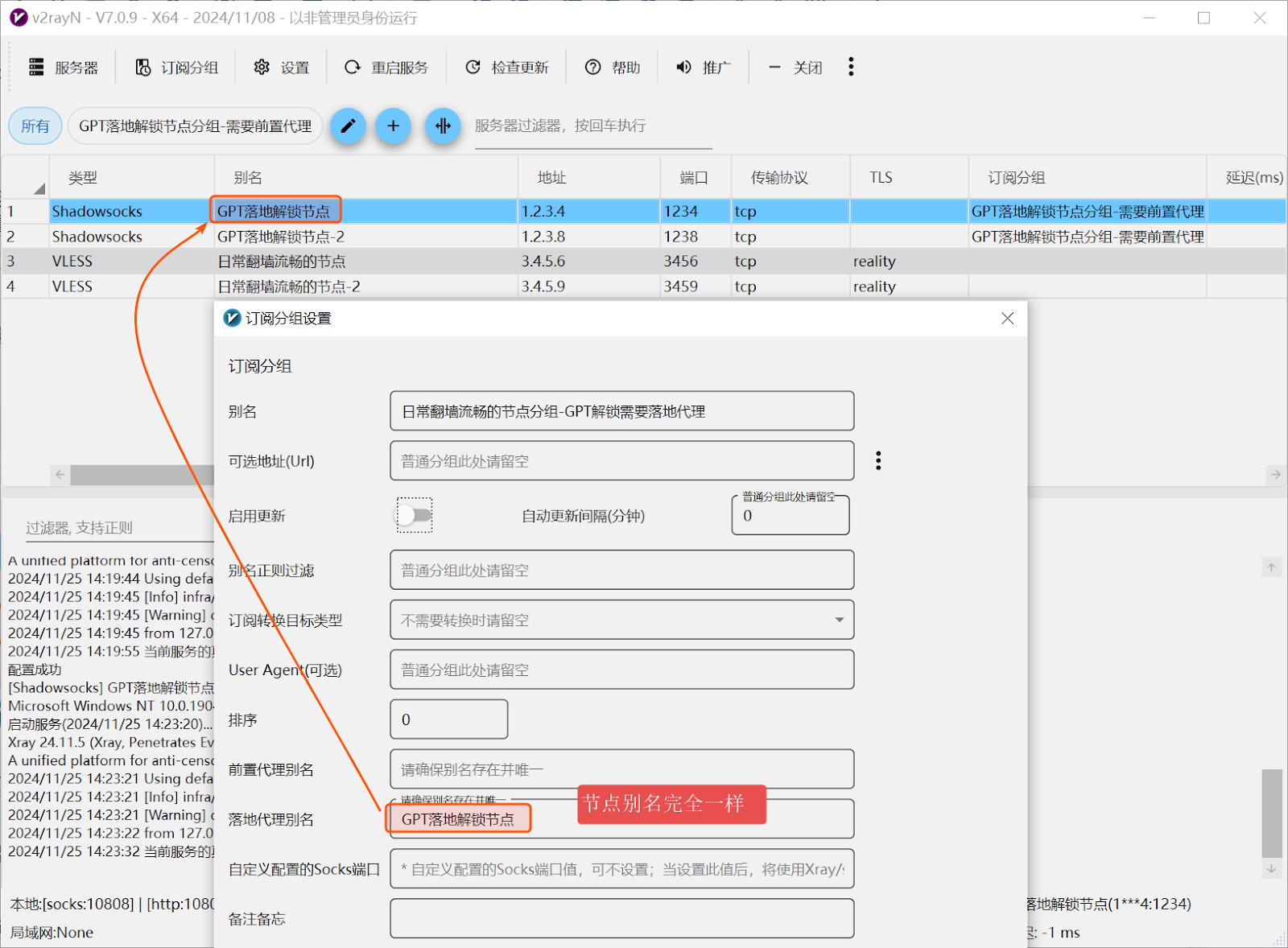
Task: Expand 订阅转换目标类型 dropdown
Action: 839,620
